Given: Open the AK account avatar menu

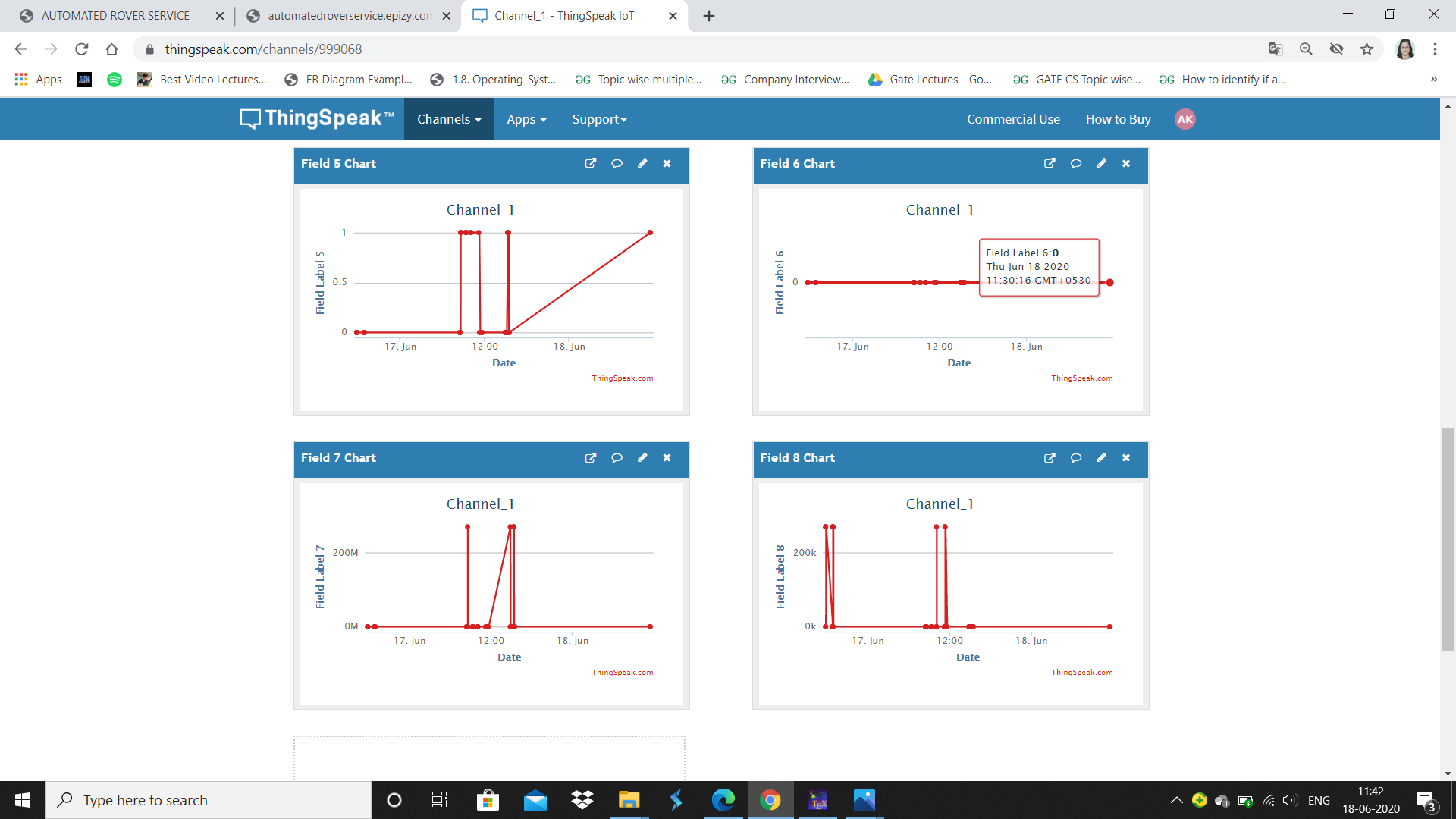Looking at the screenshot, I should (1185, 119).
